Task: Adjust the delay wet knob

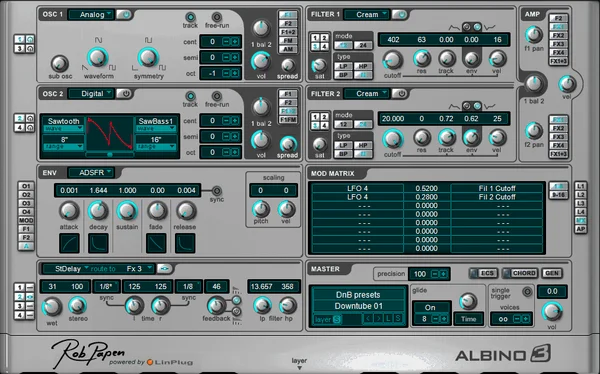Action: tap(52, 306)
